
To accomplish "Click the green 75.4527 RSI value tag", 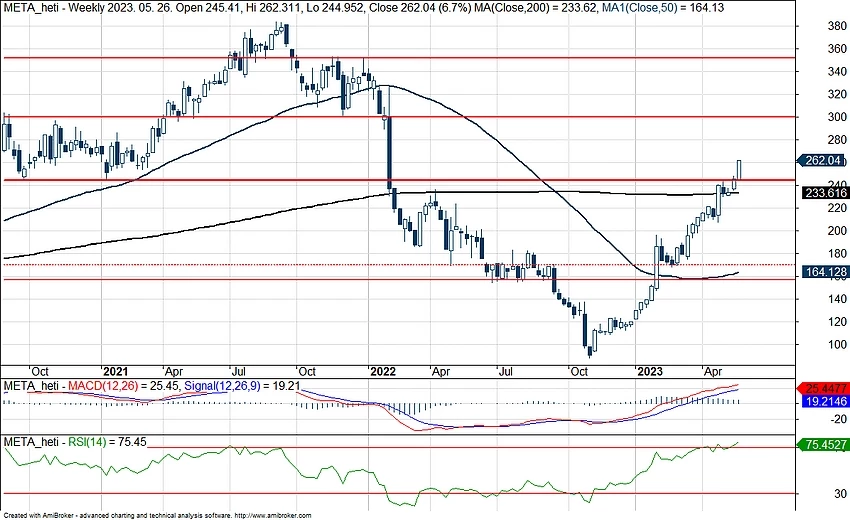I will click(x=822, y=445).
